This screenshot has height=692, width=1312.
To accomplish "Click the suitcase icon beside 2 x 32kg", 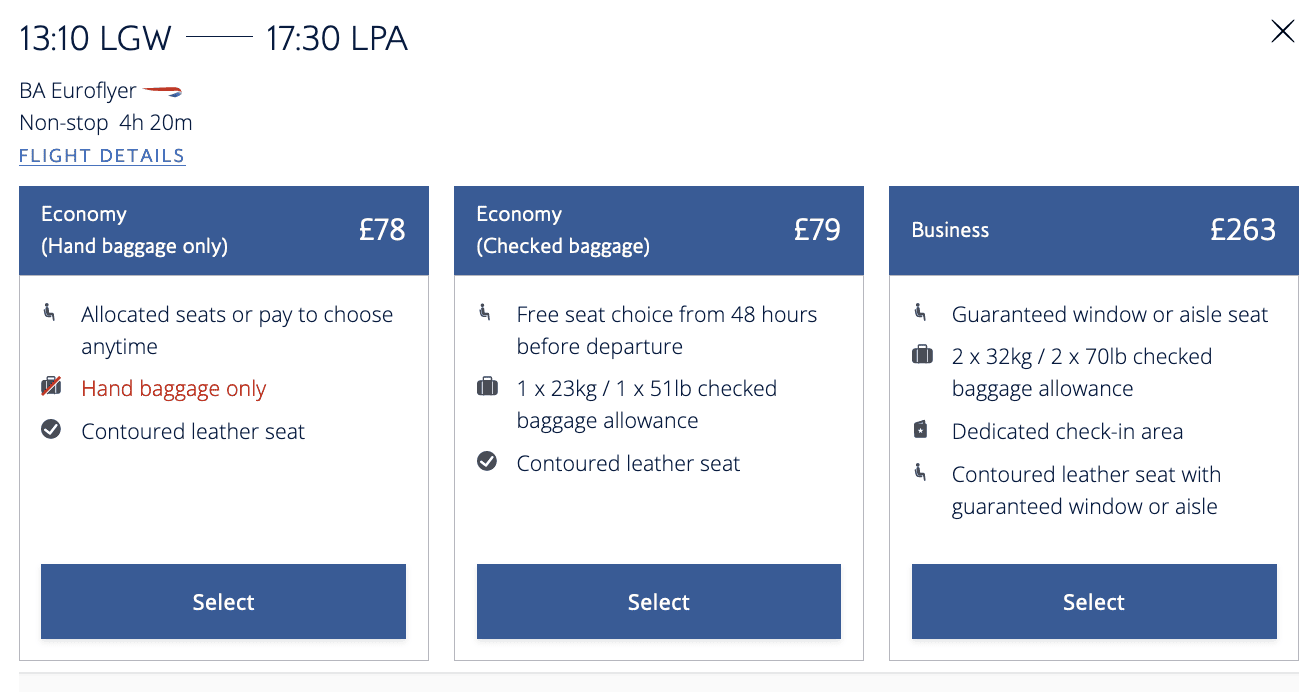I will point(922,355).
